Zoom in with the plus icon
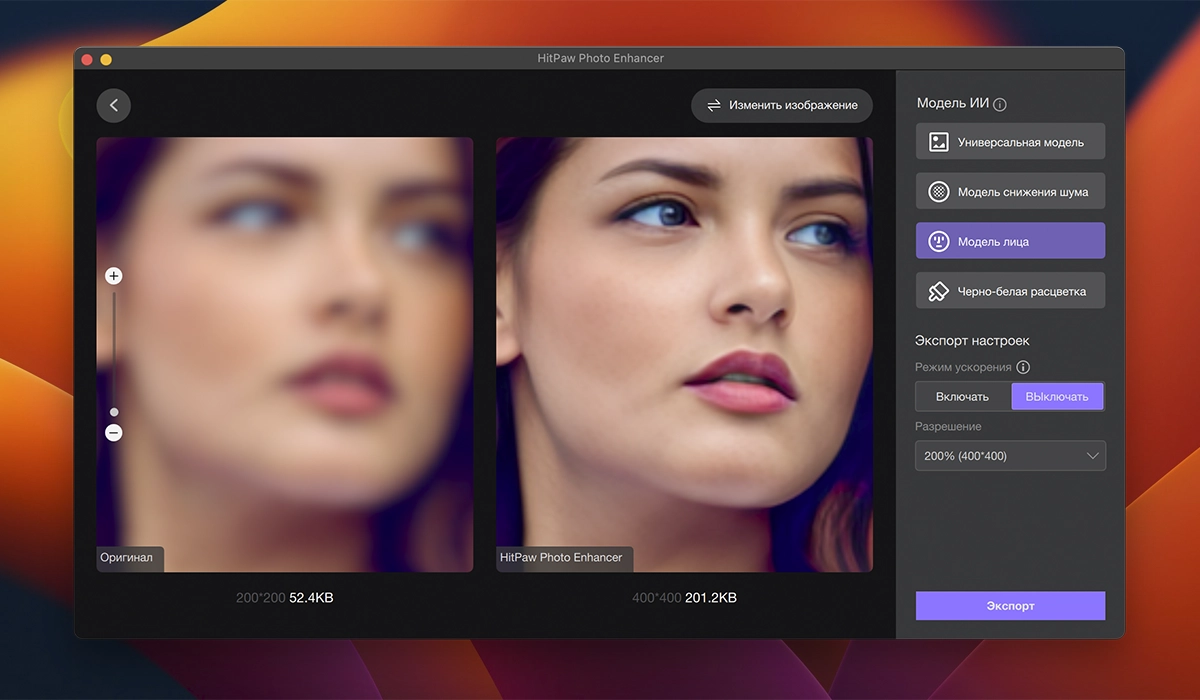Image resolution: width=1200 pixels, height=700 pixels. tap(114, 276)
